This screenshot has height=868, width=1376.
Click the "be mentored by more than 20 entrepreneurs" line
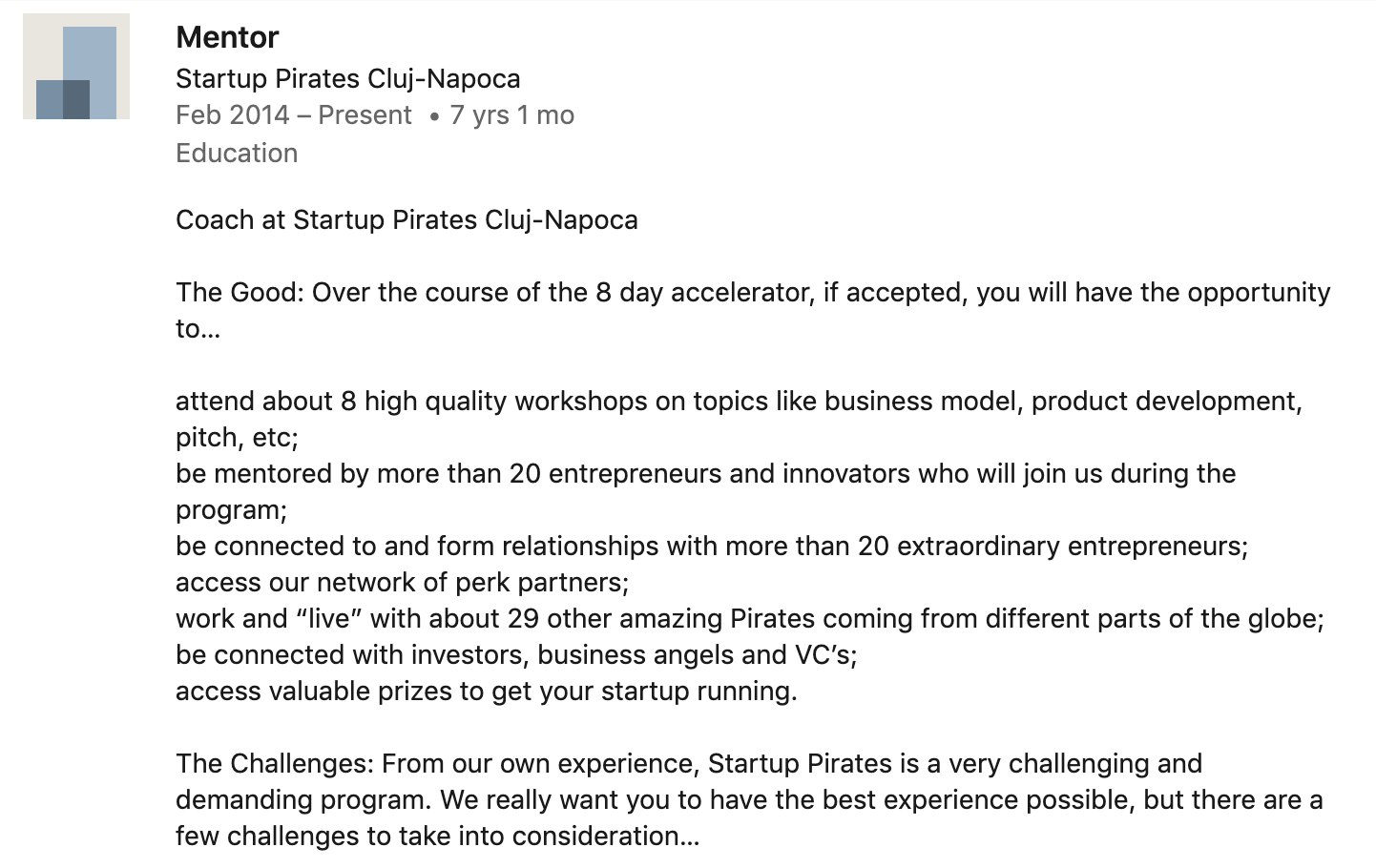click(705, 473)
